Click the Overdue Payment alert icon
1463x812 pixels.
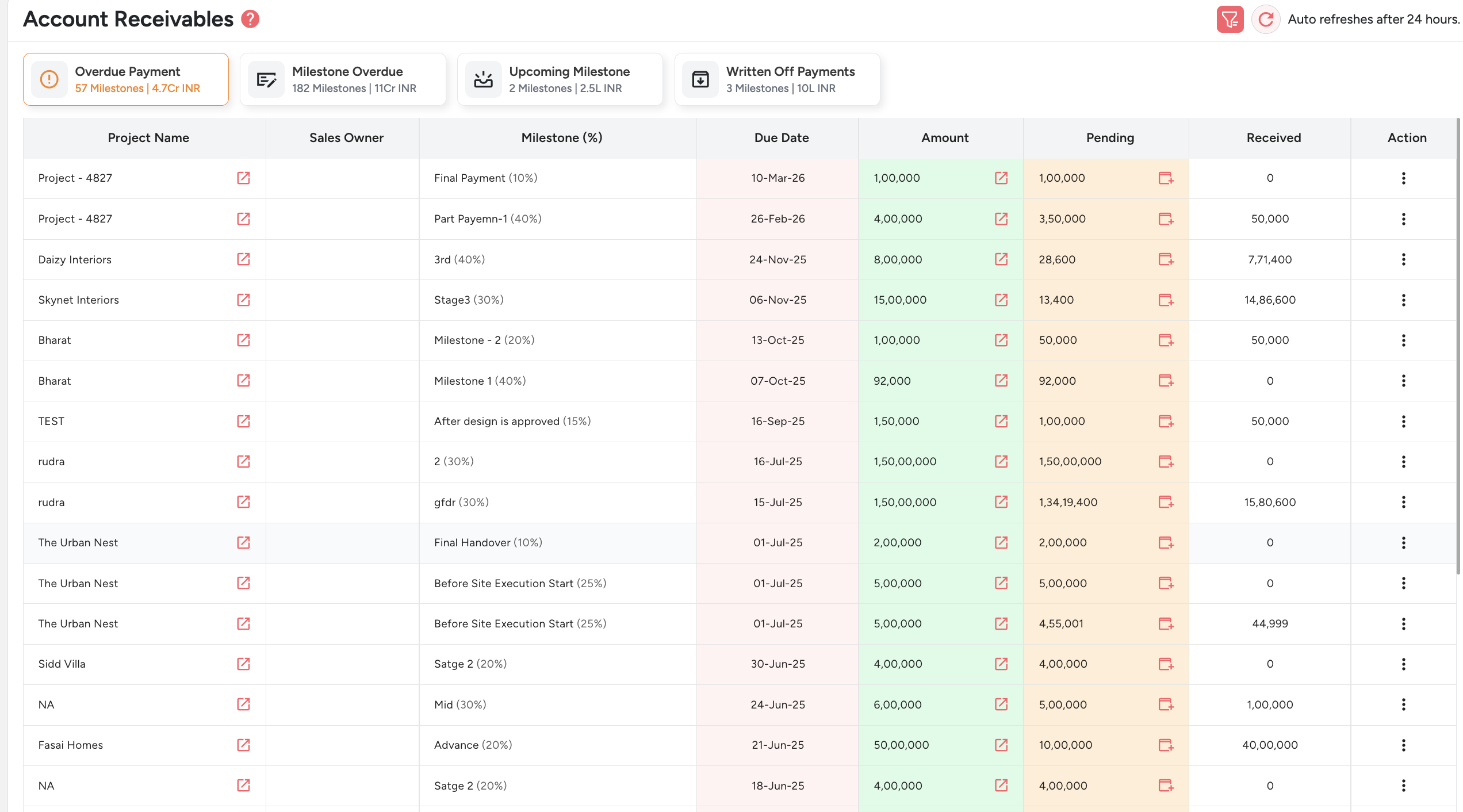[x=49, y=79]
